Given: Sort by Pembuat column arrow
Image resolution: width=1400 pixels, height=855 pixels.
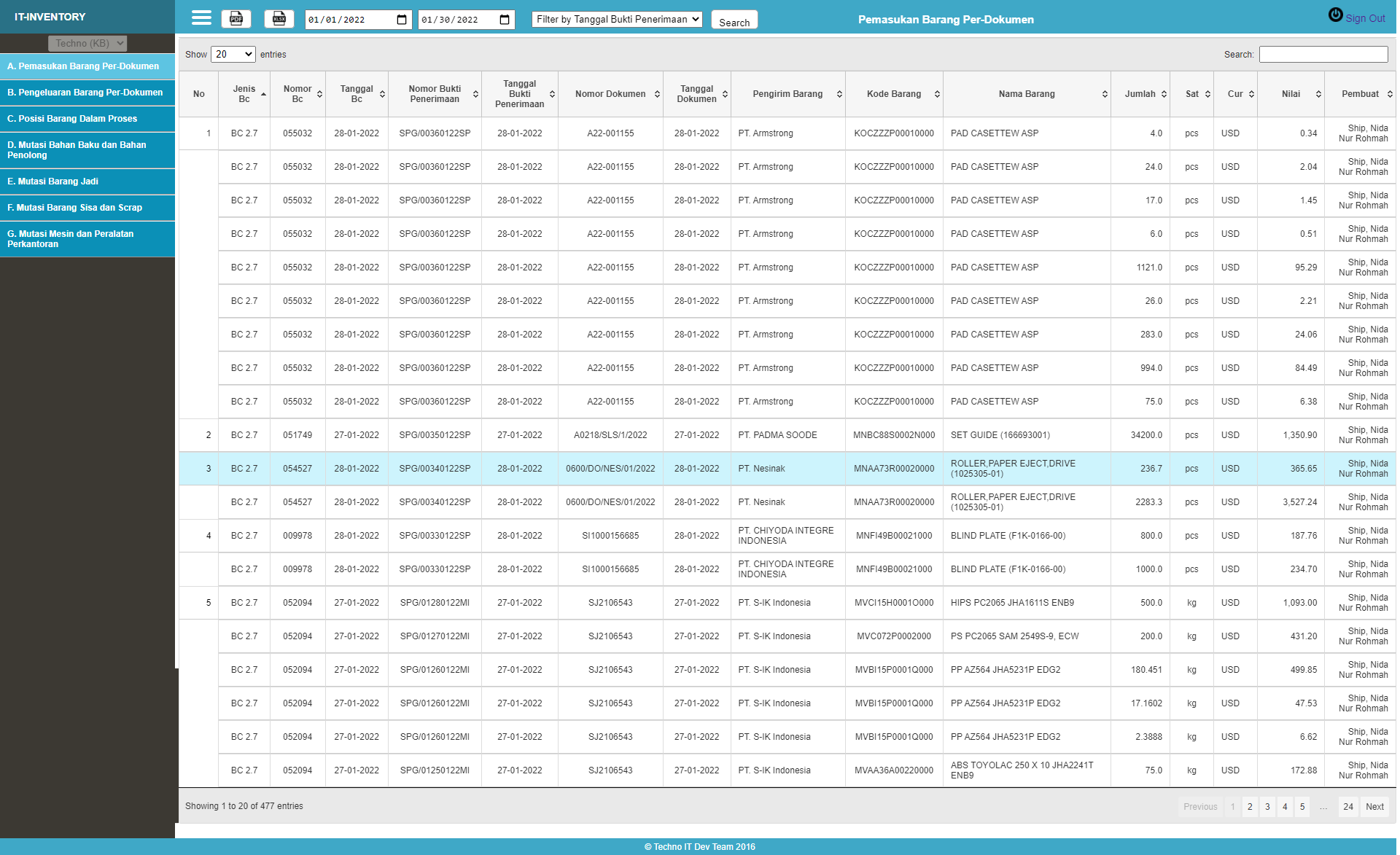Looking at the screenshot, I should (1390, 94).
